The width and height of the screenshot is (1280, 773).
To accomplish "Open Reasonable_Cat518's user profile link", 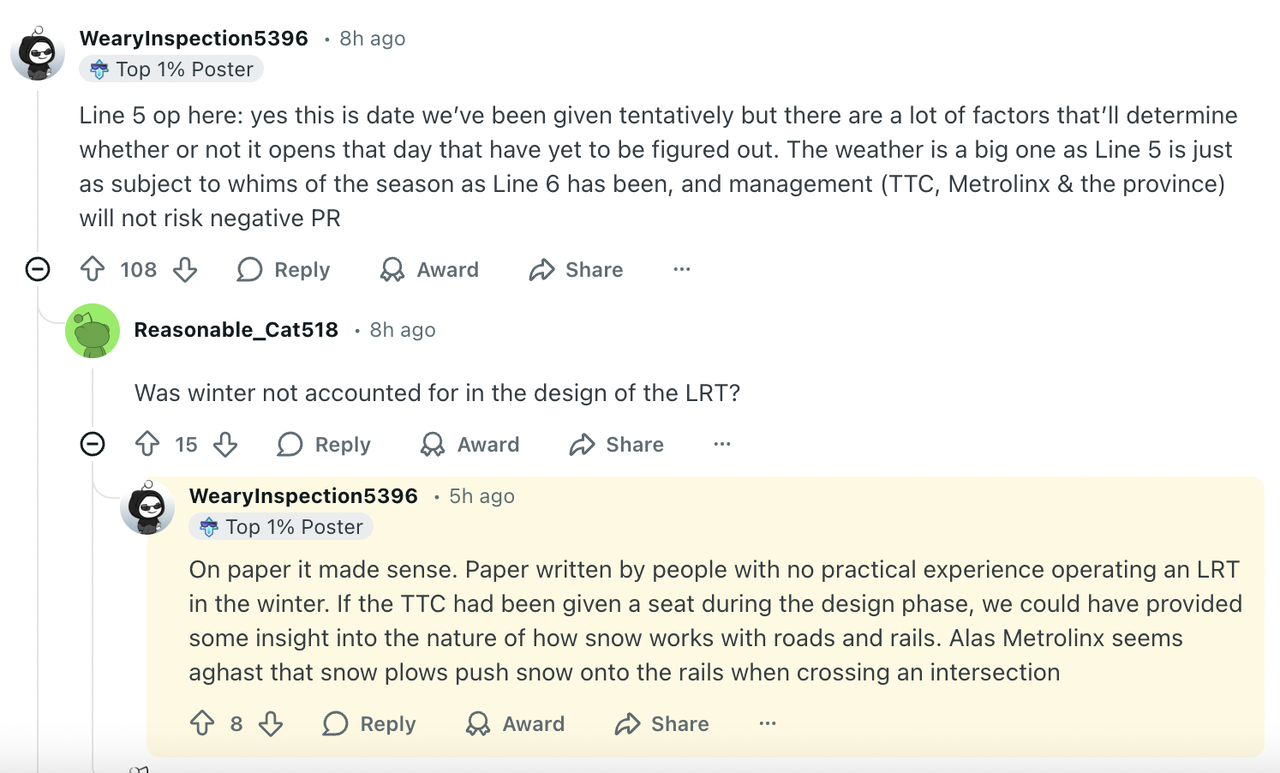I will tap(236, 330).
